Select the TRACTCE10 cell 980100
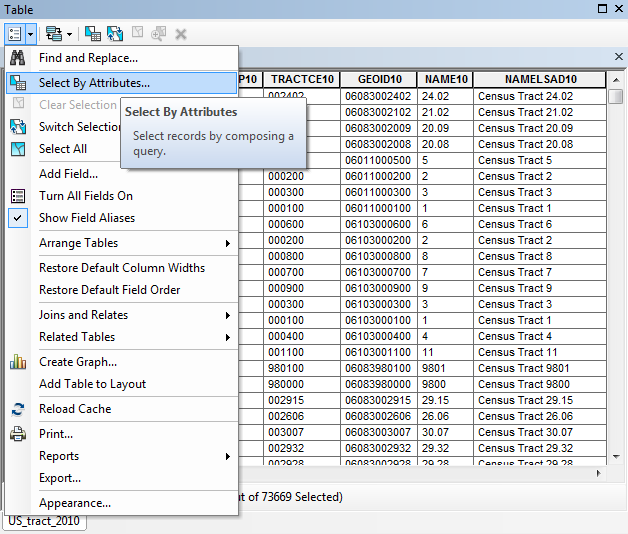Viewport: 628px width, 534px height. click(x=302, y=368)
